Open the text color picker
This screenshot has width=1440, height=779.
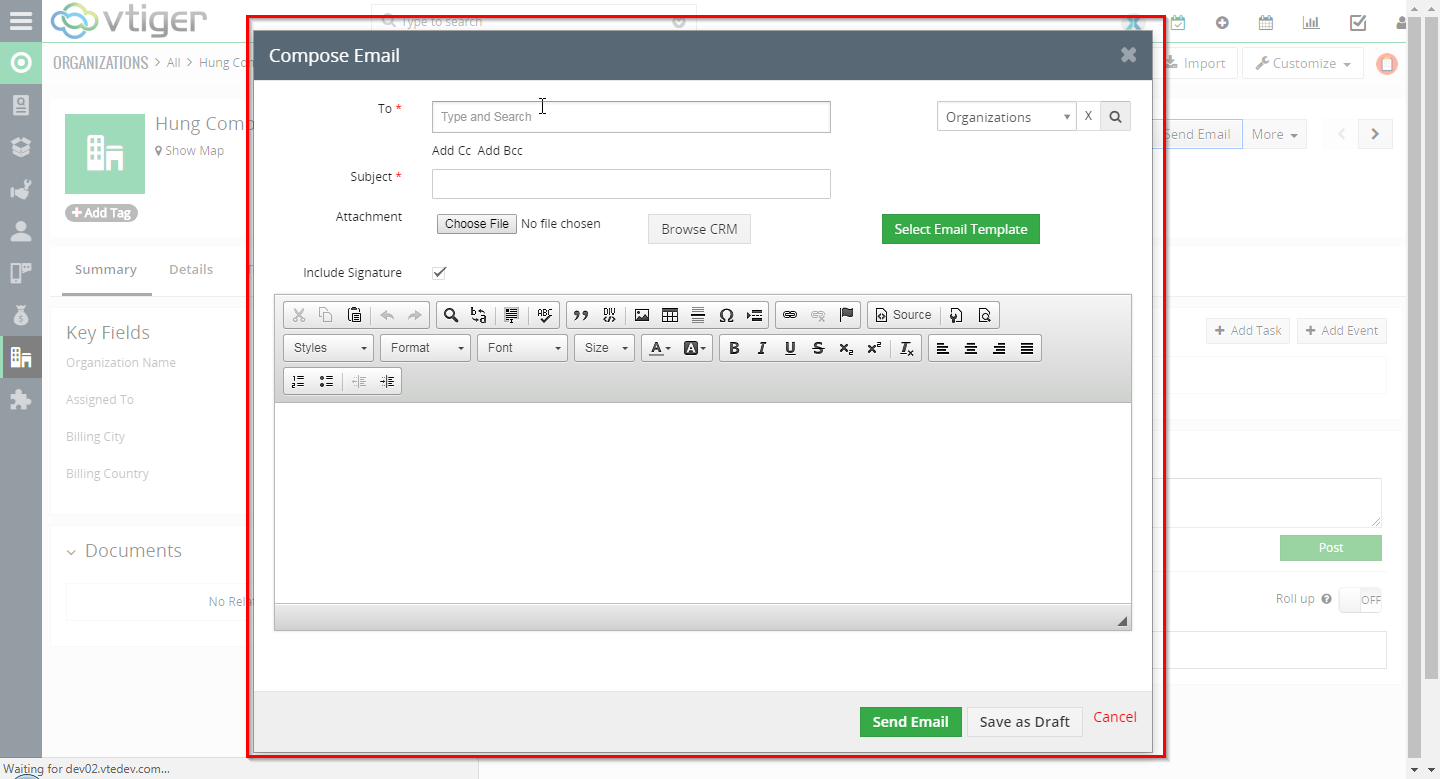click(x=659, y=348)
